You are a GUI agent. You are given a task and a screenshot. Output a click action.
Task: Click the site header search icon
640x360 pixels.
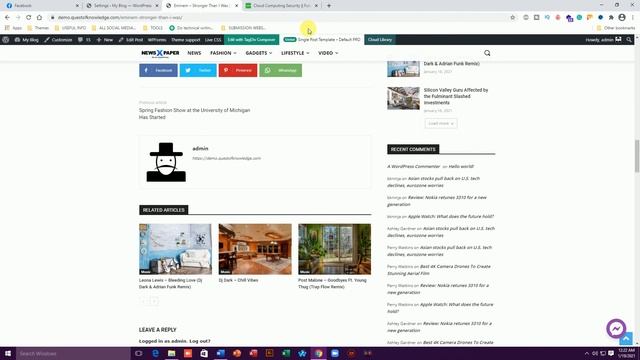coord(487,53)
